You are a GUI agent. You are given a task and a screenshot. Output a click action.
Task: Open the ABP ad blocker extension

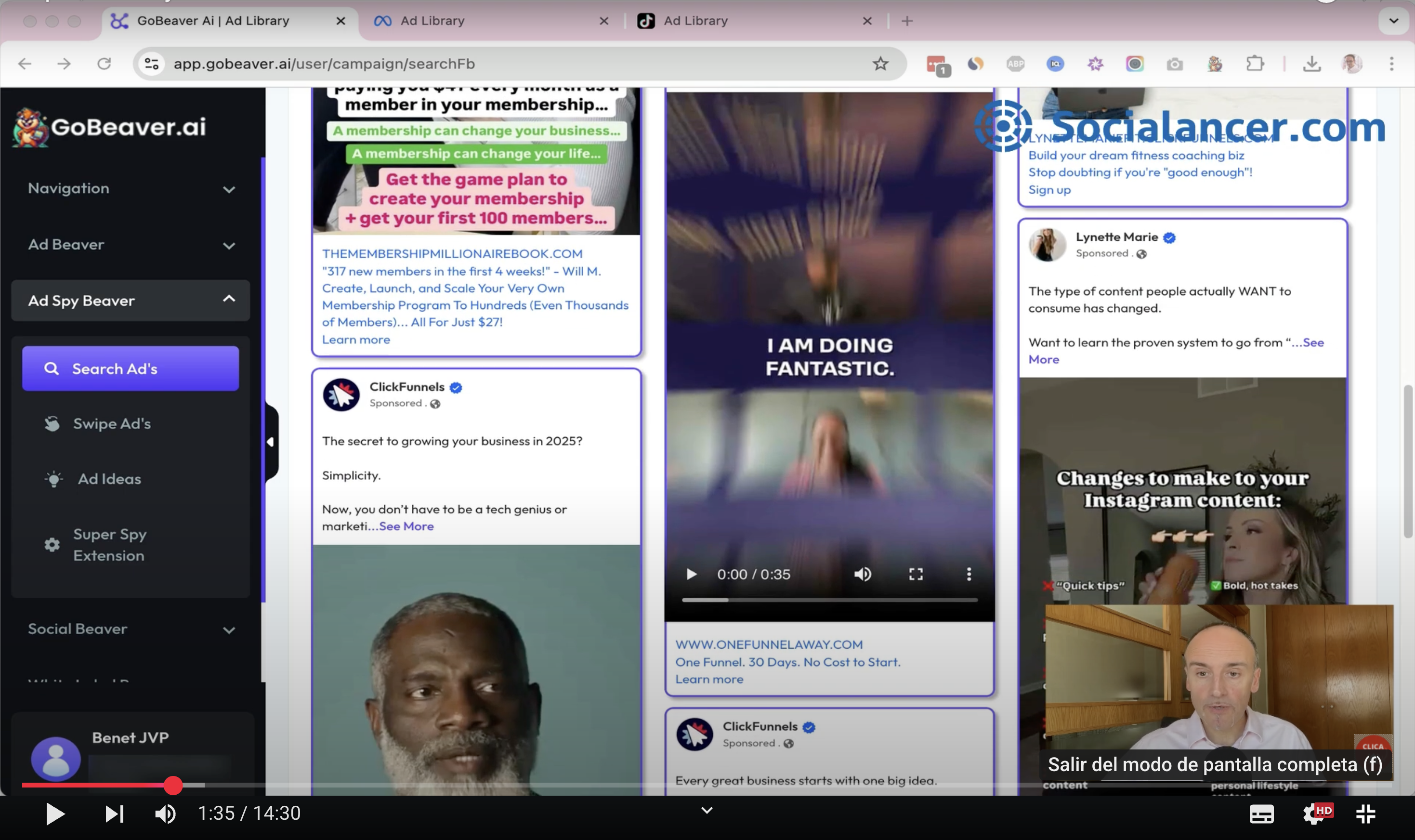coord(1015,64)
